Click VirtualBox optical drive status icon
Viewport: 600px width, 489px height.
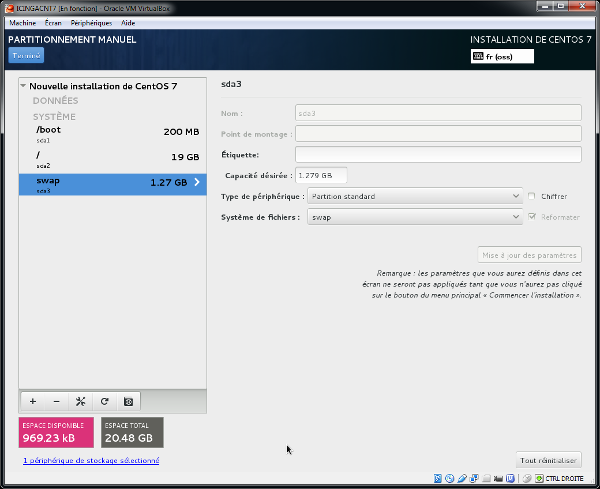[x=450, y=478]
